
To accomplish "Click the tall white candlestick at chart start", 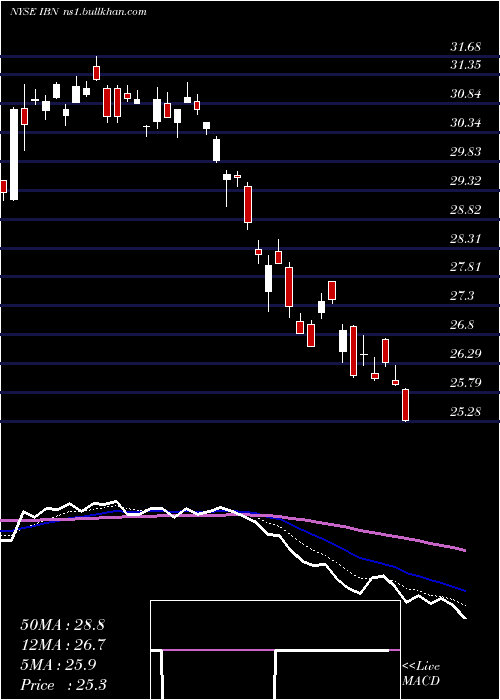I will point(14,154).
